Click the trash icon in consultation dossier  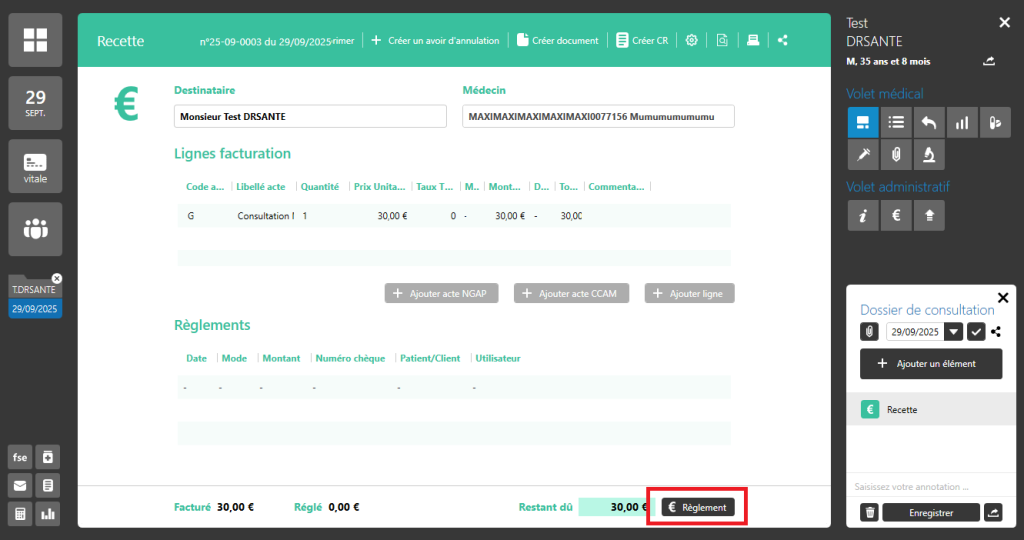(x=870, y=512)
